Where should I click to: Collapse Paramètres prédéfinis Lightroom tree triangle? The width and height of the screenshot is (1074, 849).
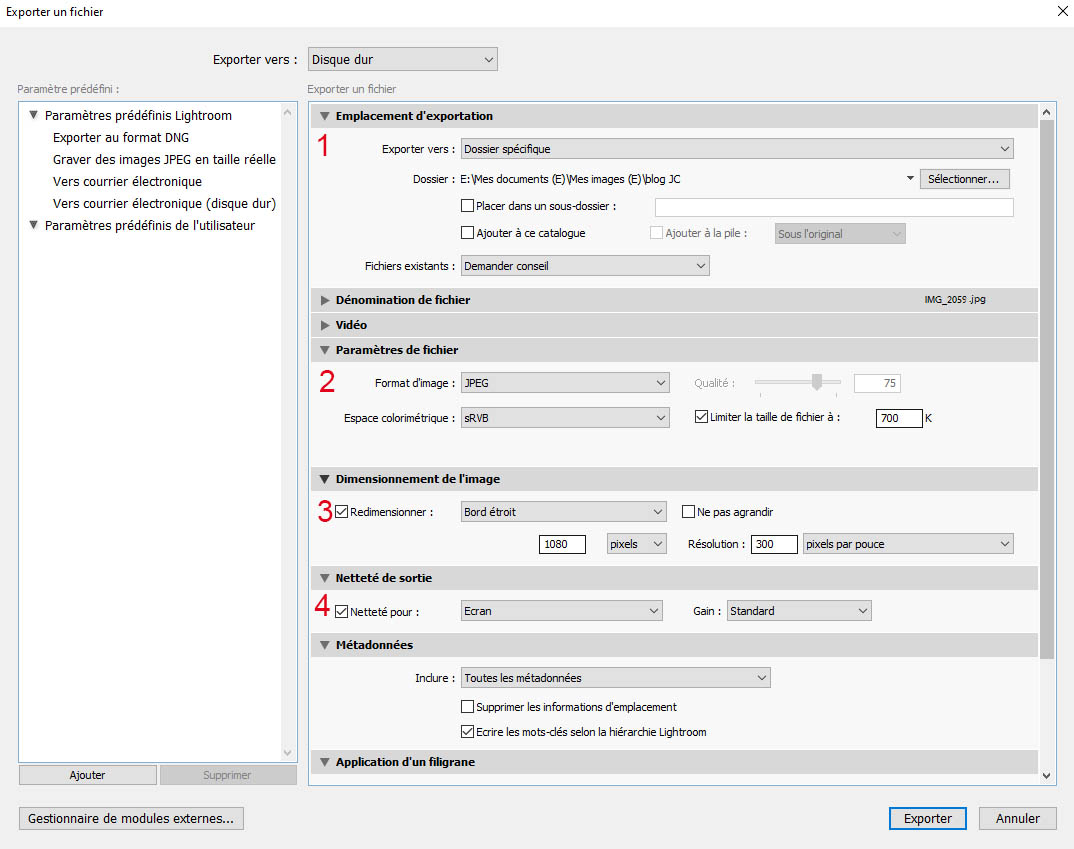[34, 116]
